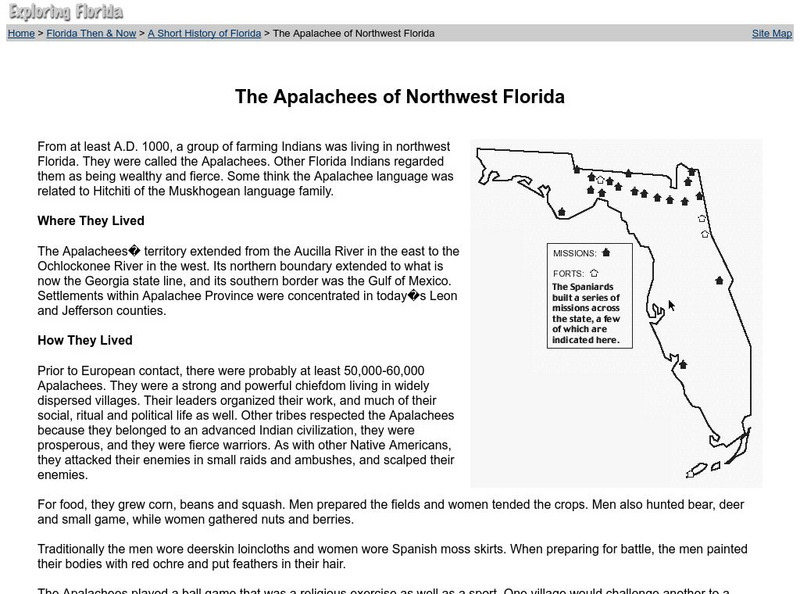Select the fort marker among the panhandle mission cluster
800x594 pixels.
click(599, 180)
